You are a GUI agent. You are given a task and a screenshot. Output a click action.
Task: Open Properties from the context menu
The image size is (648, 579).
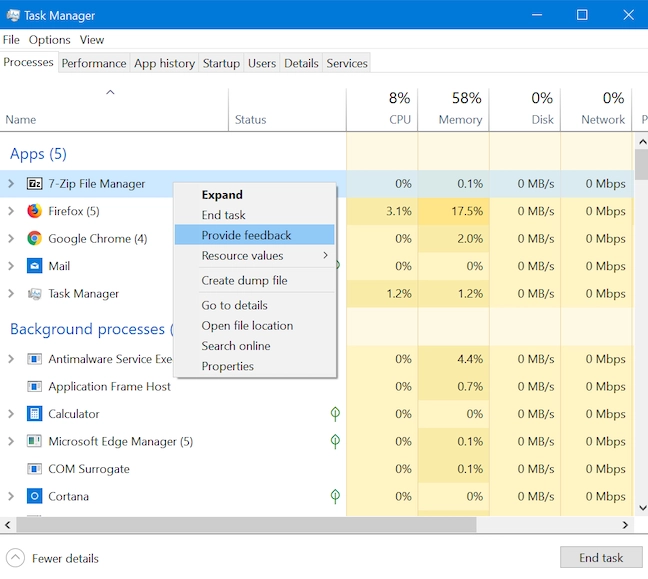255,366
